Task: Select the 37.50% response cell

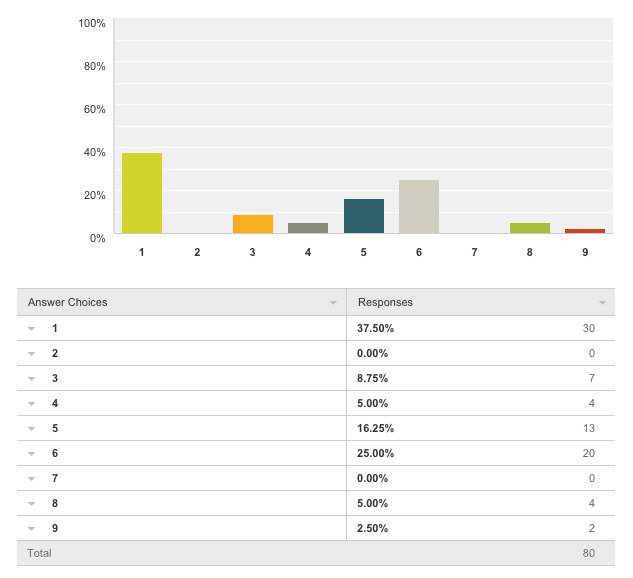Action: tap(376, 328)
